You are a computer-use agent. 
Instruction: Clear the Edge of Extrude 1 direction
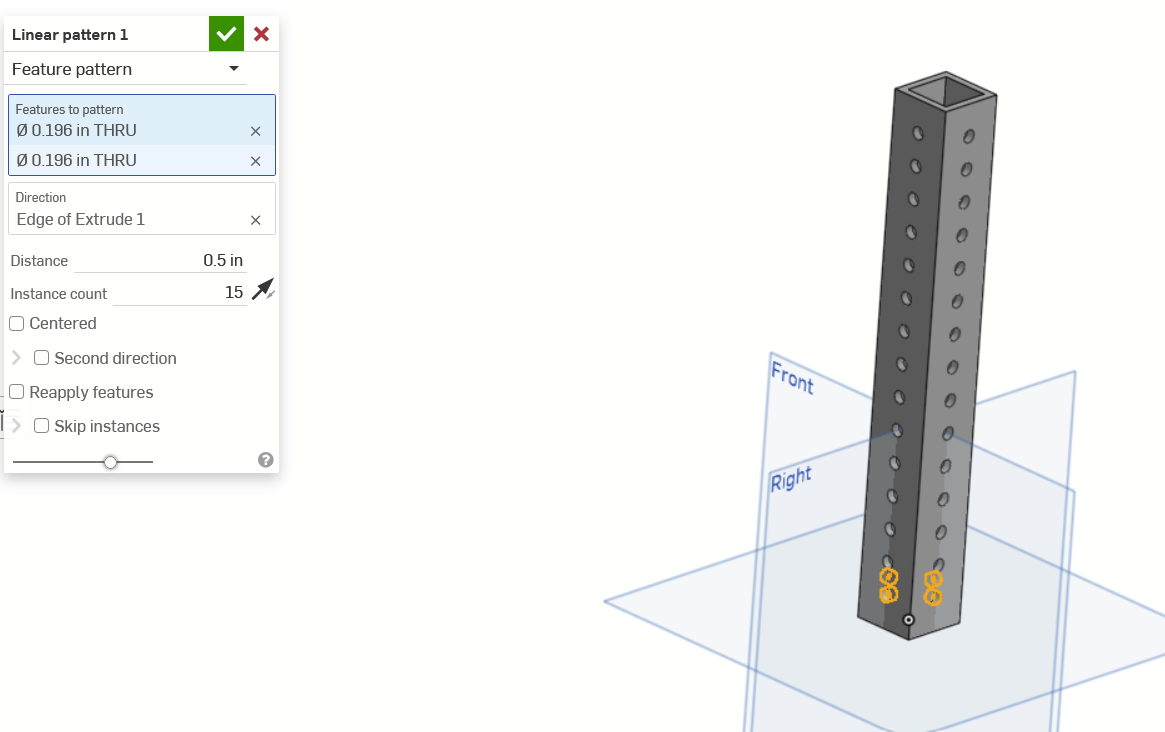(x=256, y=220)
